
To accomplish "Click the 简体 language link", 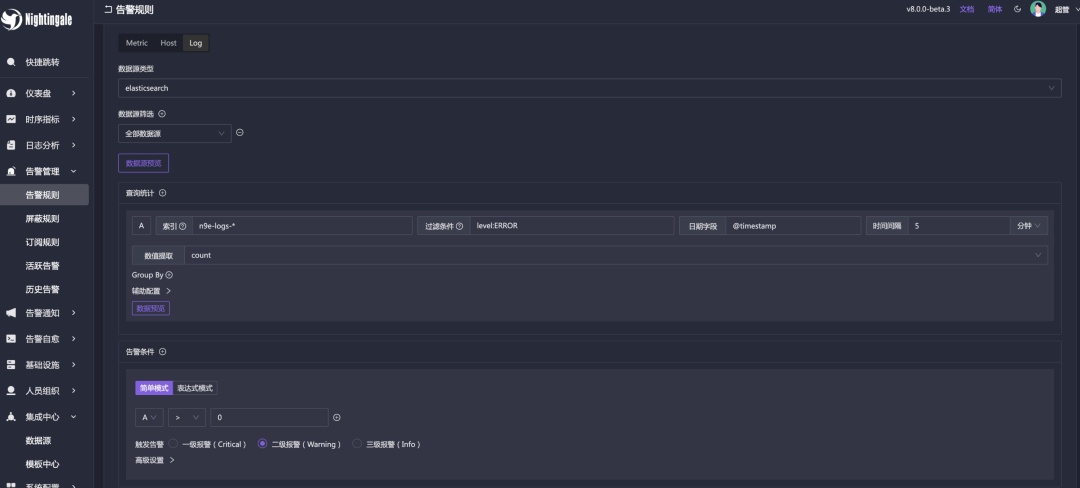I will (995, 9).
